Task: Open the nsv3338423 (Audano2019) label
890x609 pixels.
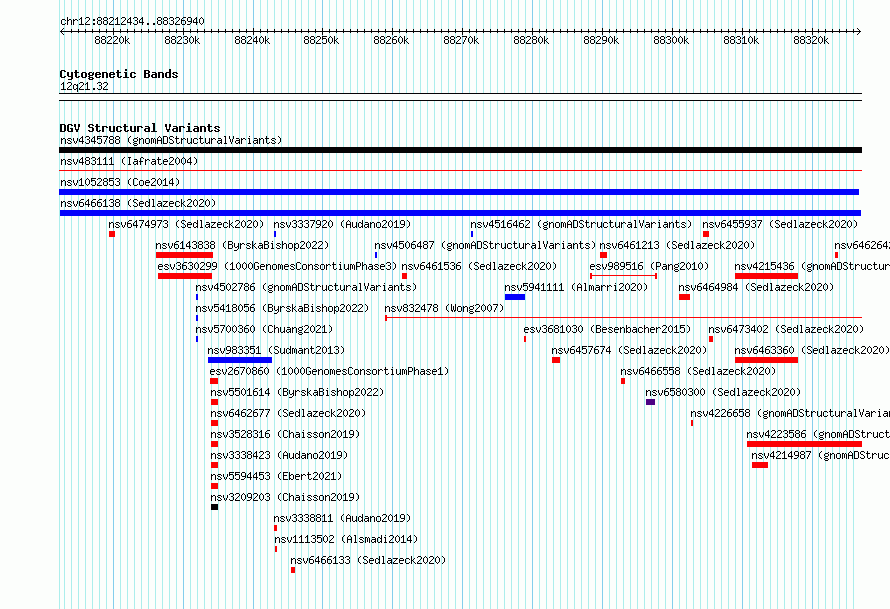Action: click(x=279, y=455)
